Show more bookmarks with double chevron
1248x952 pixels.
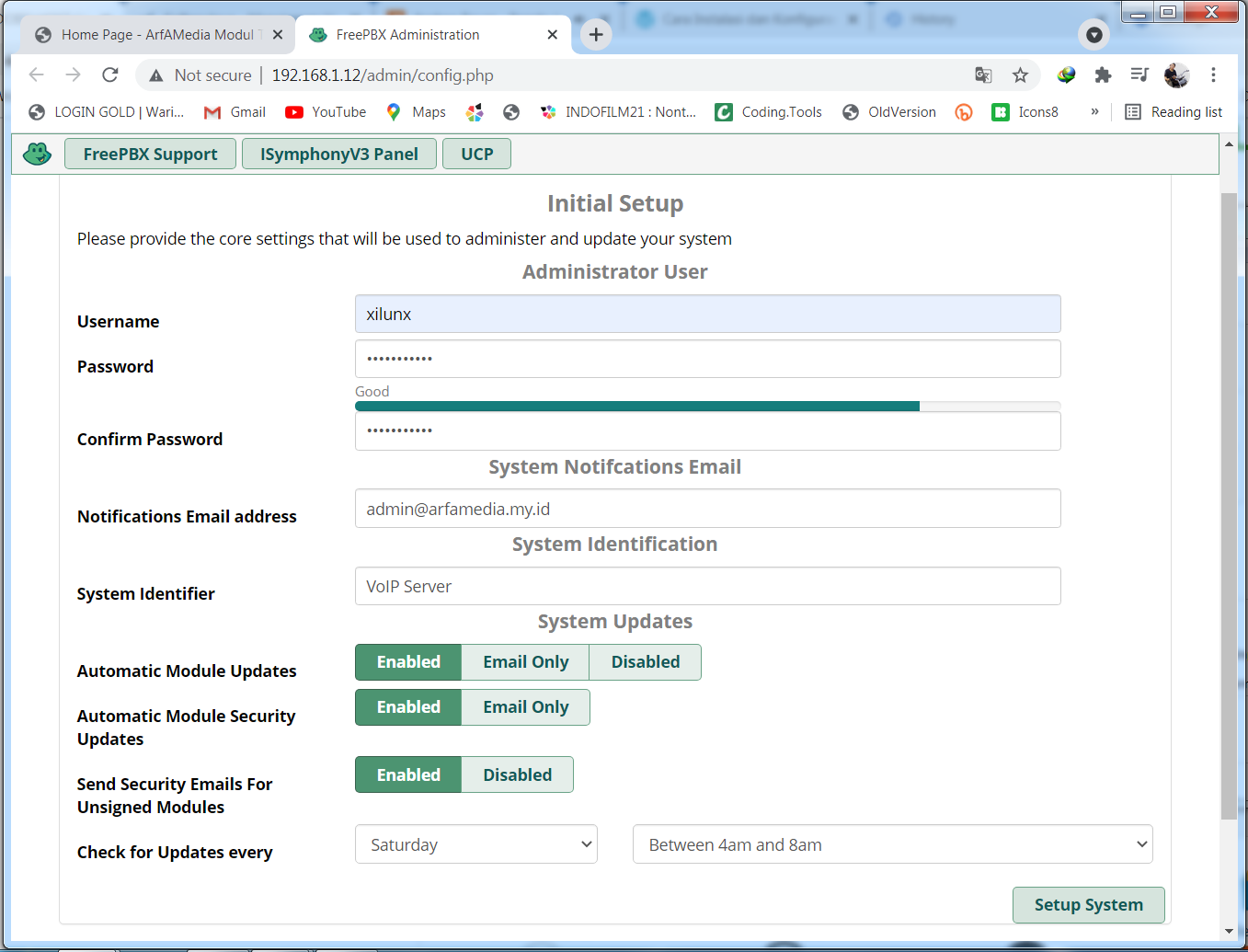[1094, 111]
